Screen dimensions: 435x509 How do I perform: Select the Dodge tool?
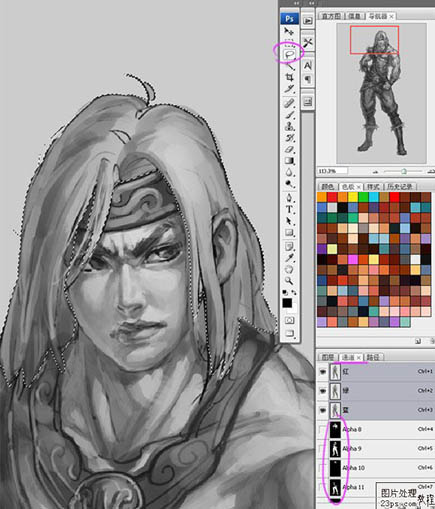[x=290, y=184]
